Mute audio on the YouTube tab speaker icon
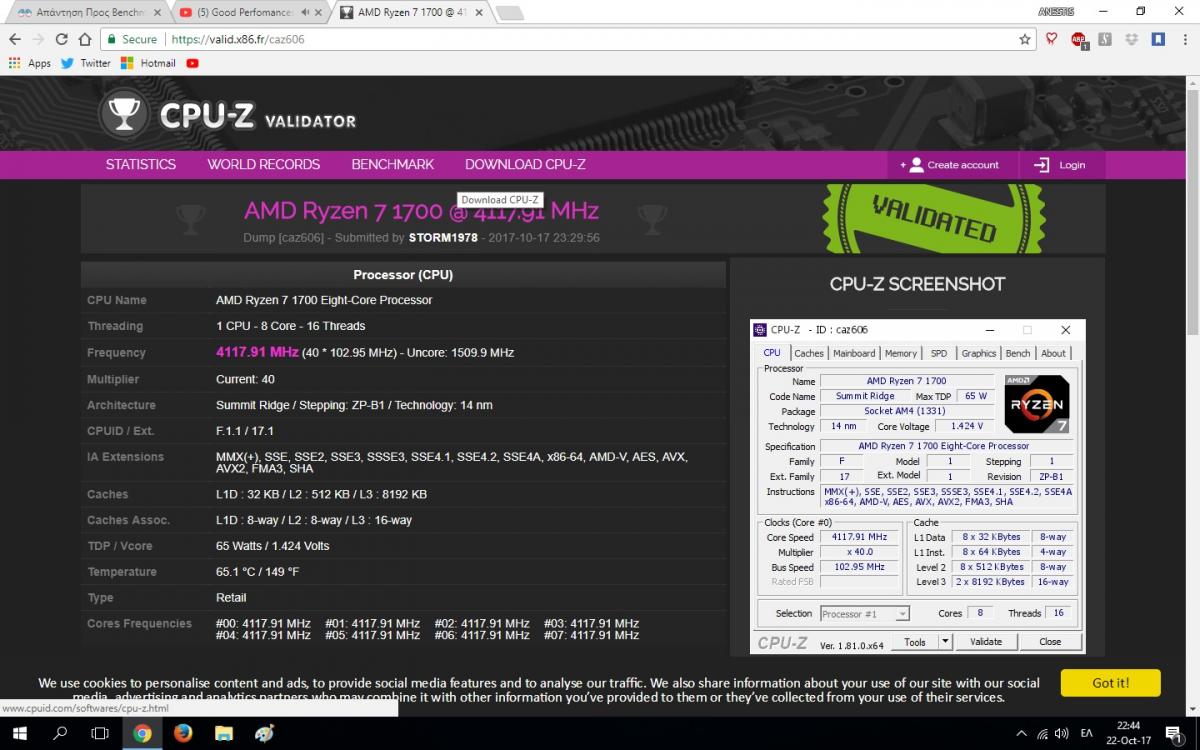Viewport: 1200px width, 750px height. coord(303,12)
